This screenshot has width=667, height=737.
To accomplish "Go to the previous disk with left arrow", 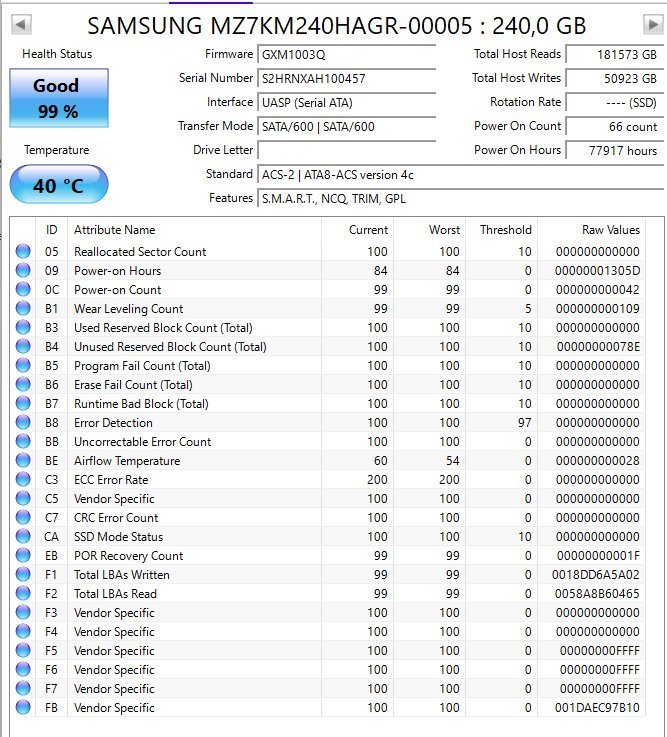I will point(21,24).
